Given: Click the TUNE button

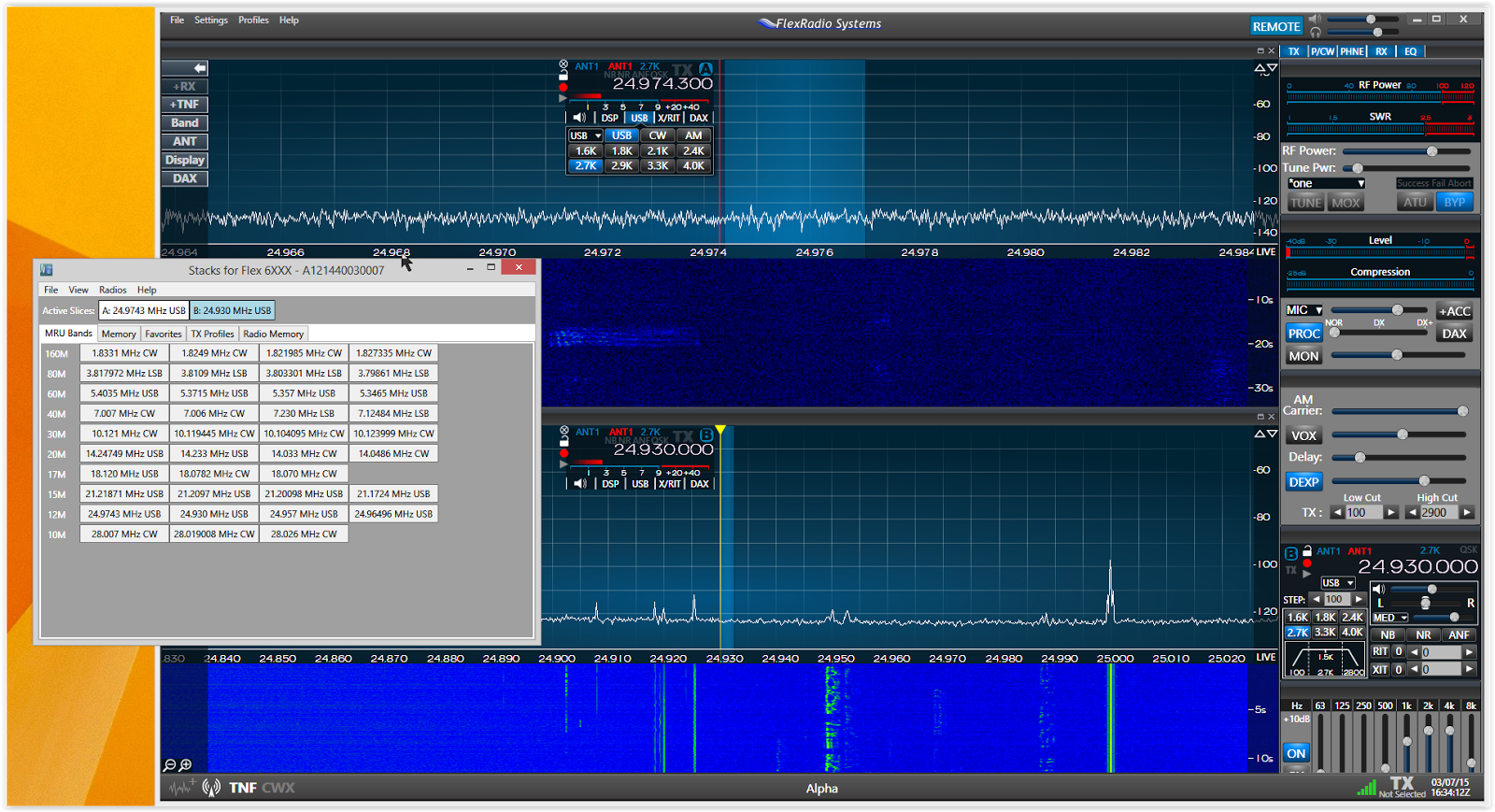Looking at the screenshot, I should (x=1305, y=202).
